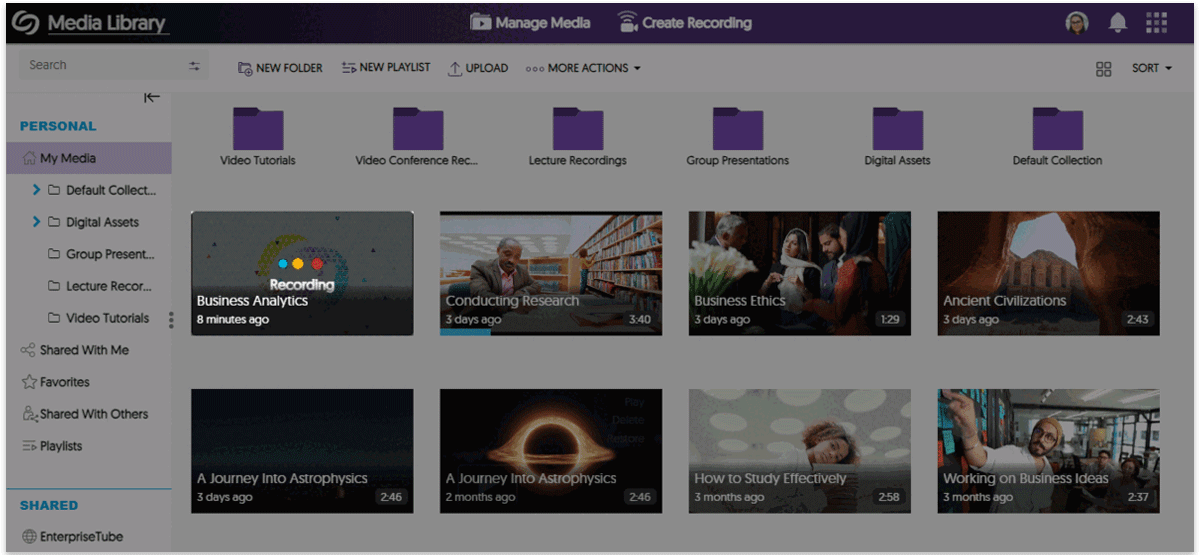This screenshot has height=555, width=1200.
Task: Open search filter options icon
Action: point(194,66)
